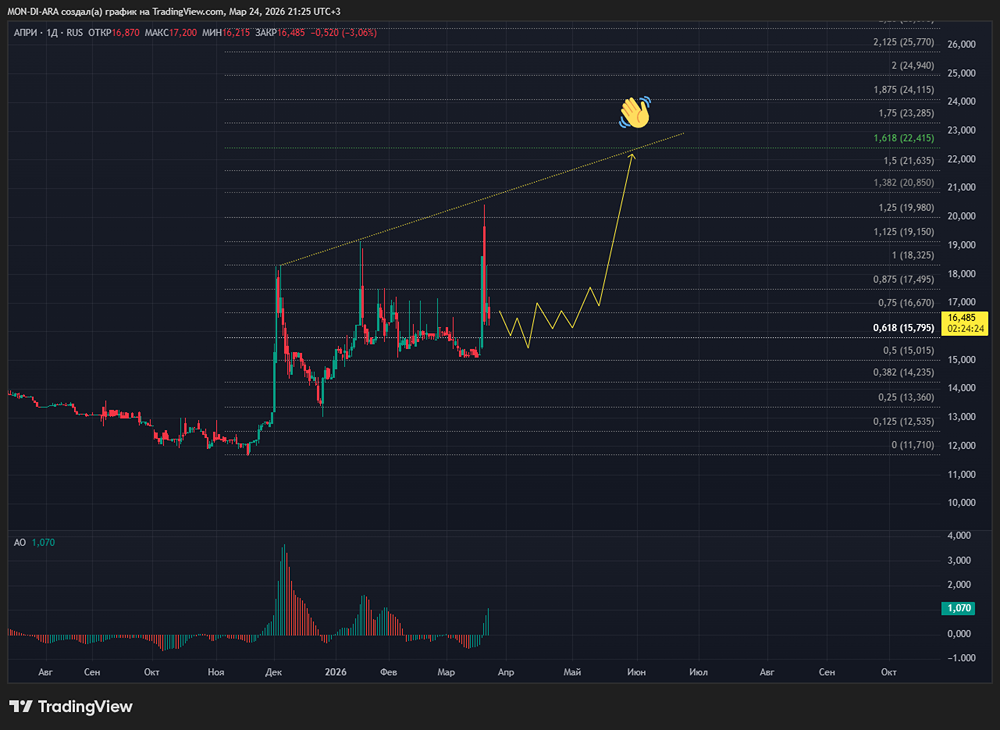Click -1,000 on the AO scale

coord(962,658)
